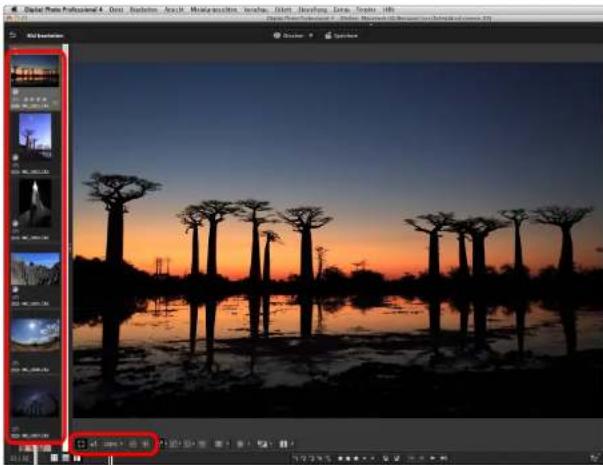Open the Datei menu in the menu bar
The width and height of the screenshot is (603, 465).
116,10
